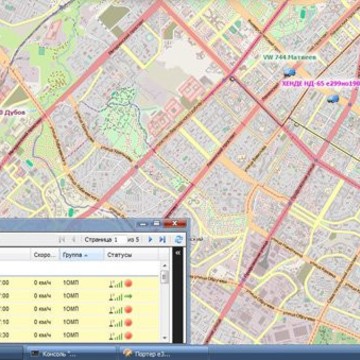The width and height of the screenshot is (360, 360).
Task: Click the Скоро... column header
Action: pos(45,255)
